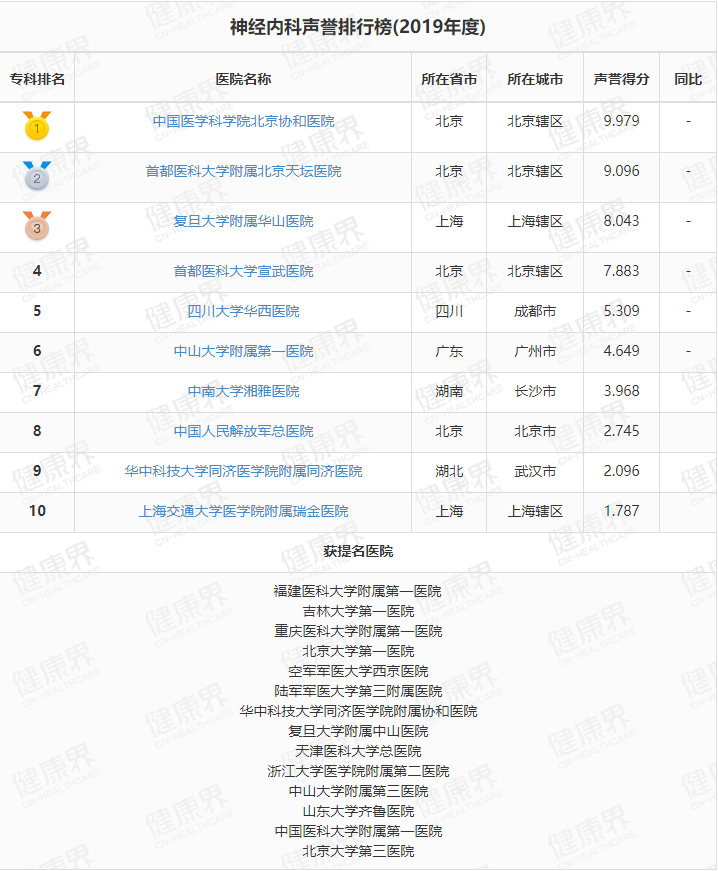Viewport: 718px width, 871px height.
Task: Open 中国医学科学院北京协和医院 hospital link
Action: click(243, 121)
